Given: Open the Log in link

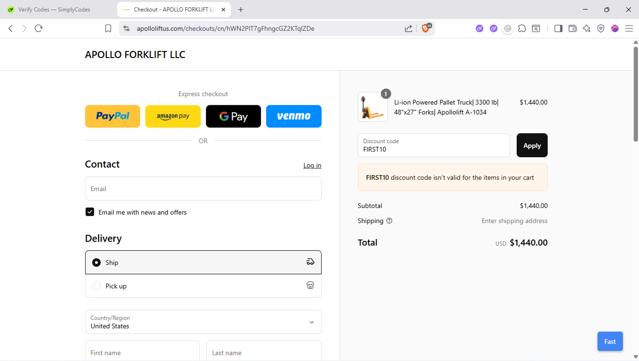Looking at the screenshot, I should point(312,165).
